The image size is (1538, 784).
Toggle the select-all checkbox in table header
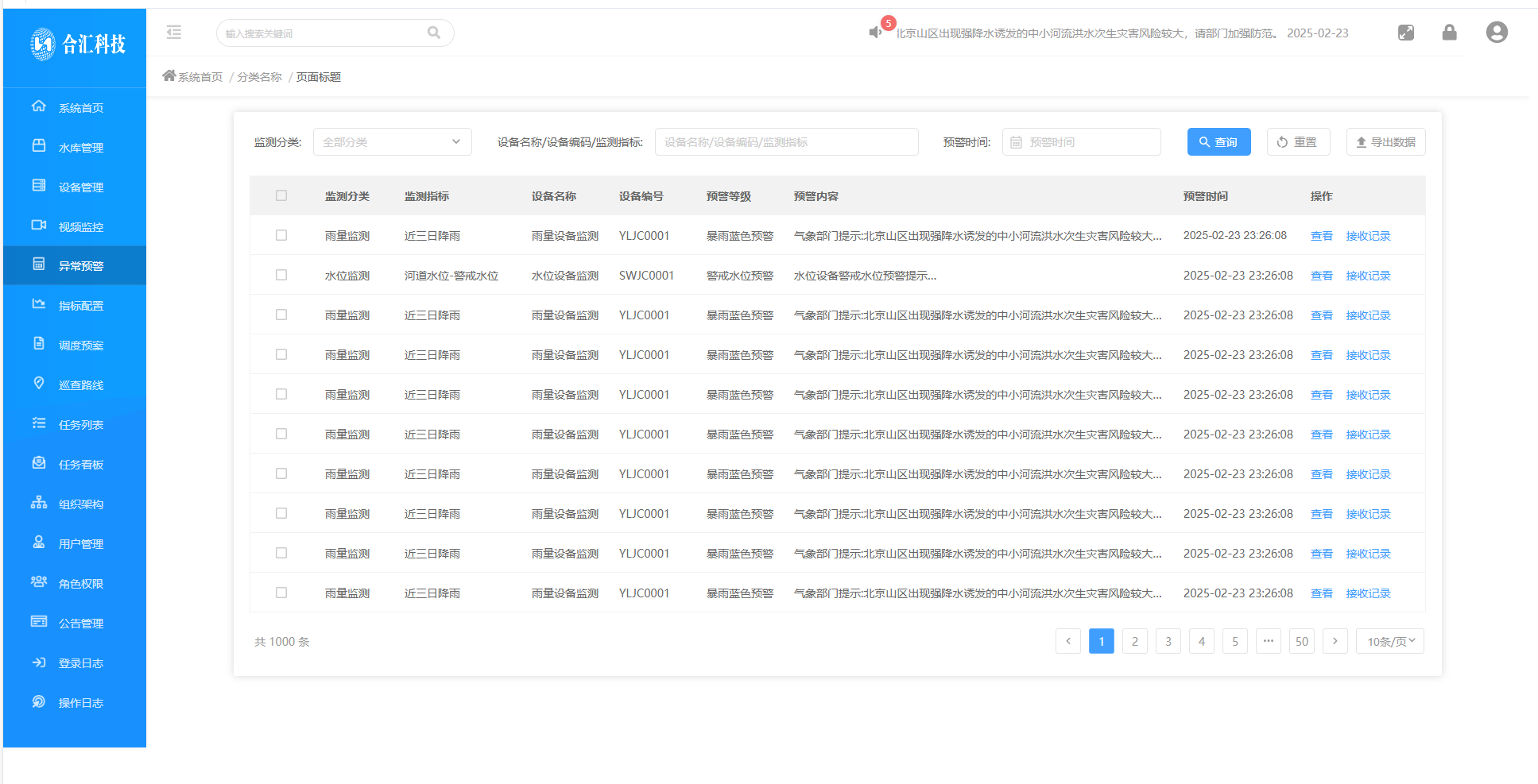pos(281,195)
